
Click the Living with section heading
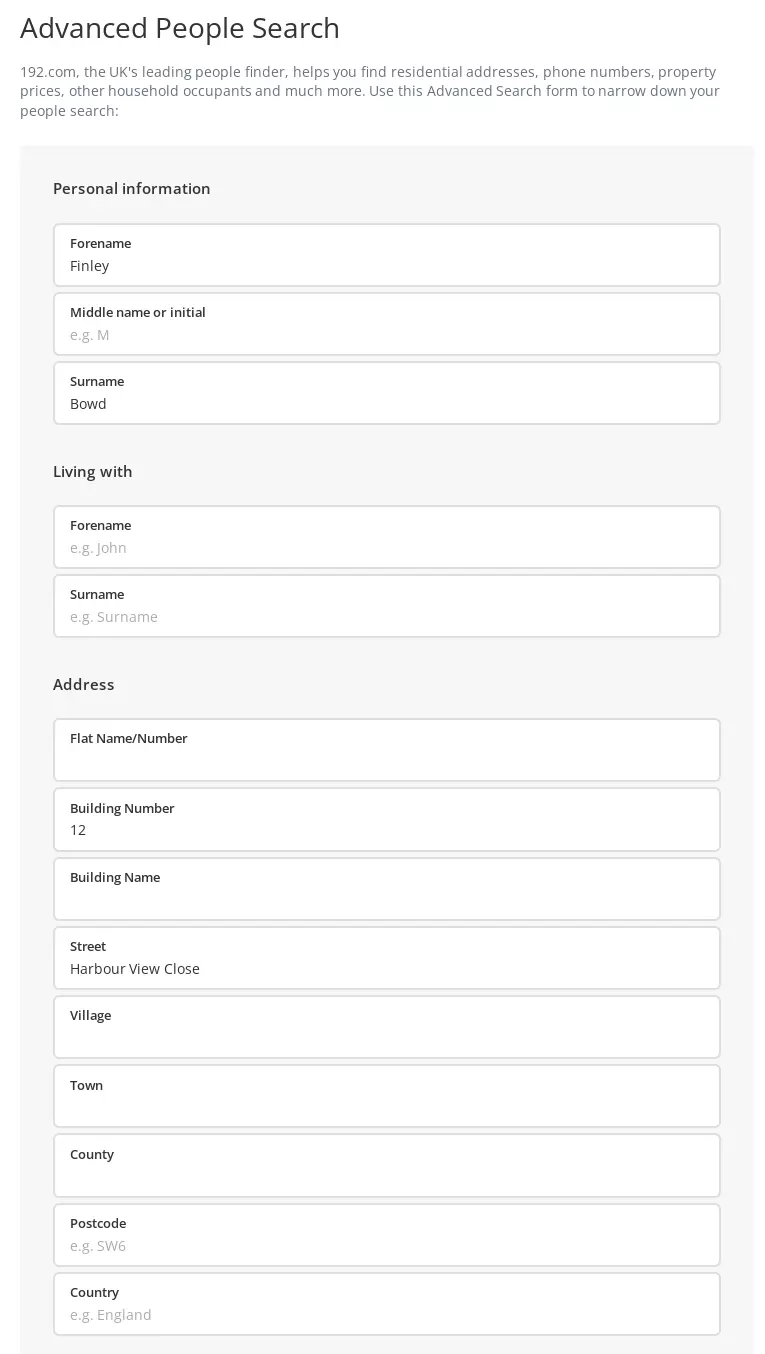93,471
